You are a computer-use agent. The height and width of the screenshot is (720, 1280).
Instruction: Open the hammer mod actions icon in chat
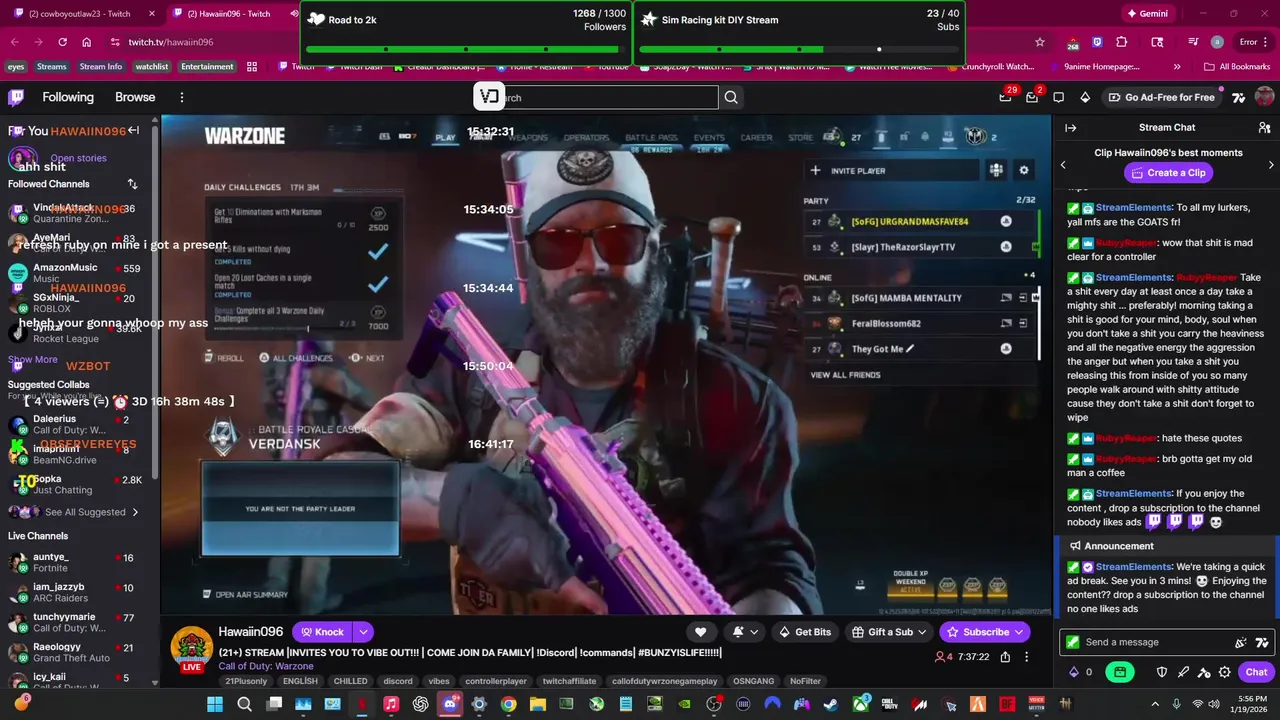coord(1204,672)
